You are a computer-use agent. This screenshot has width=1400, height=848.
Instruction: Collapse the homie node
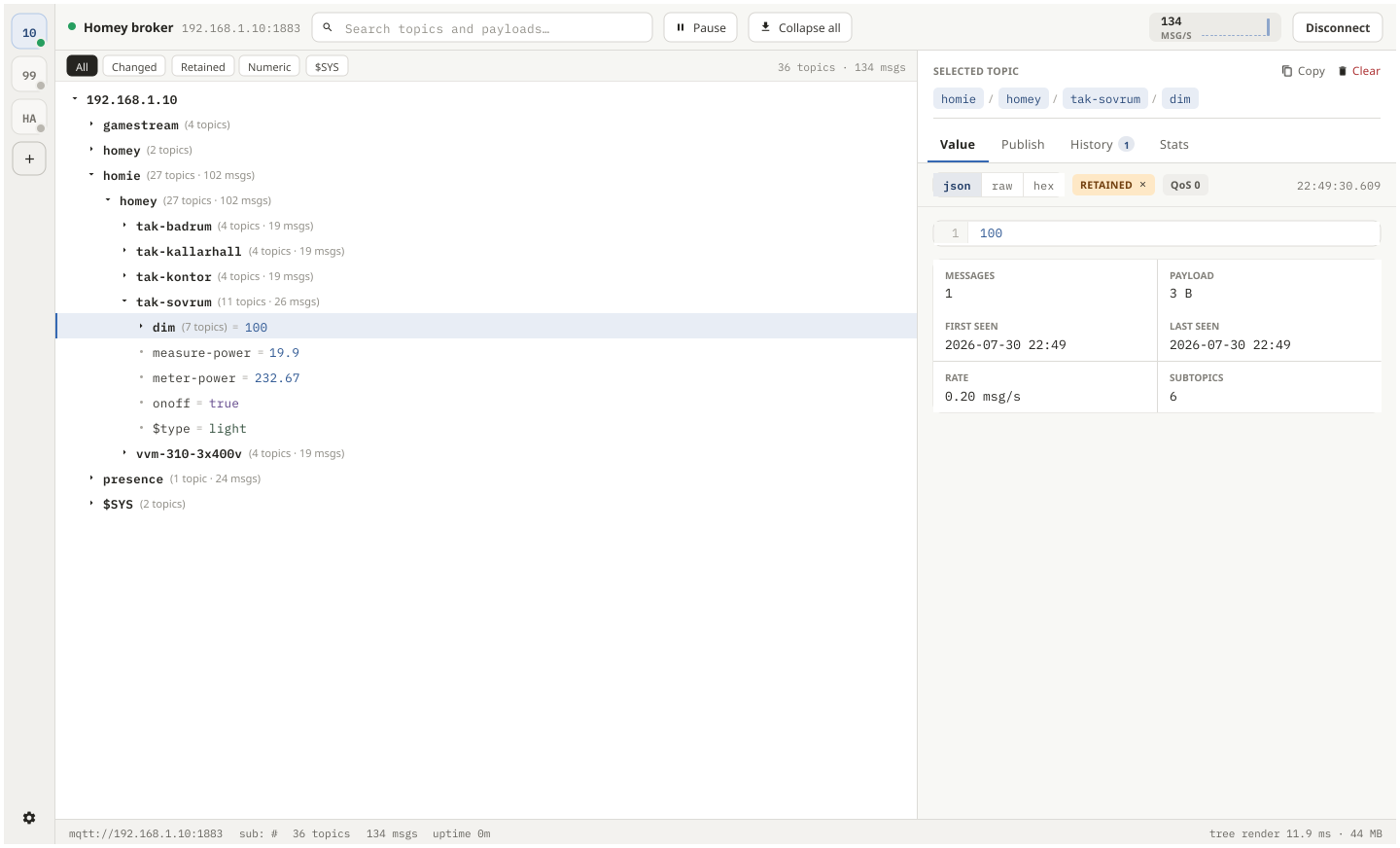pyautogui.click(x=91, y=174)
